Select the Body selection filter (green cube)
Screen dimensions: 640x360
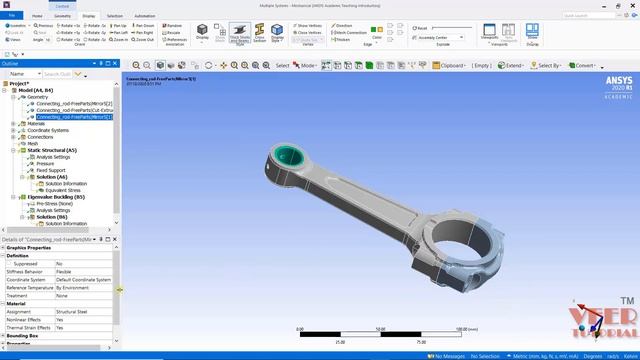[369, 65]
